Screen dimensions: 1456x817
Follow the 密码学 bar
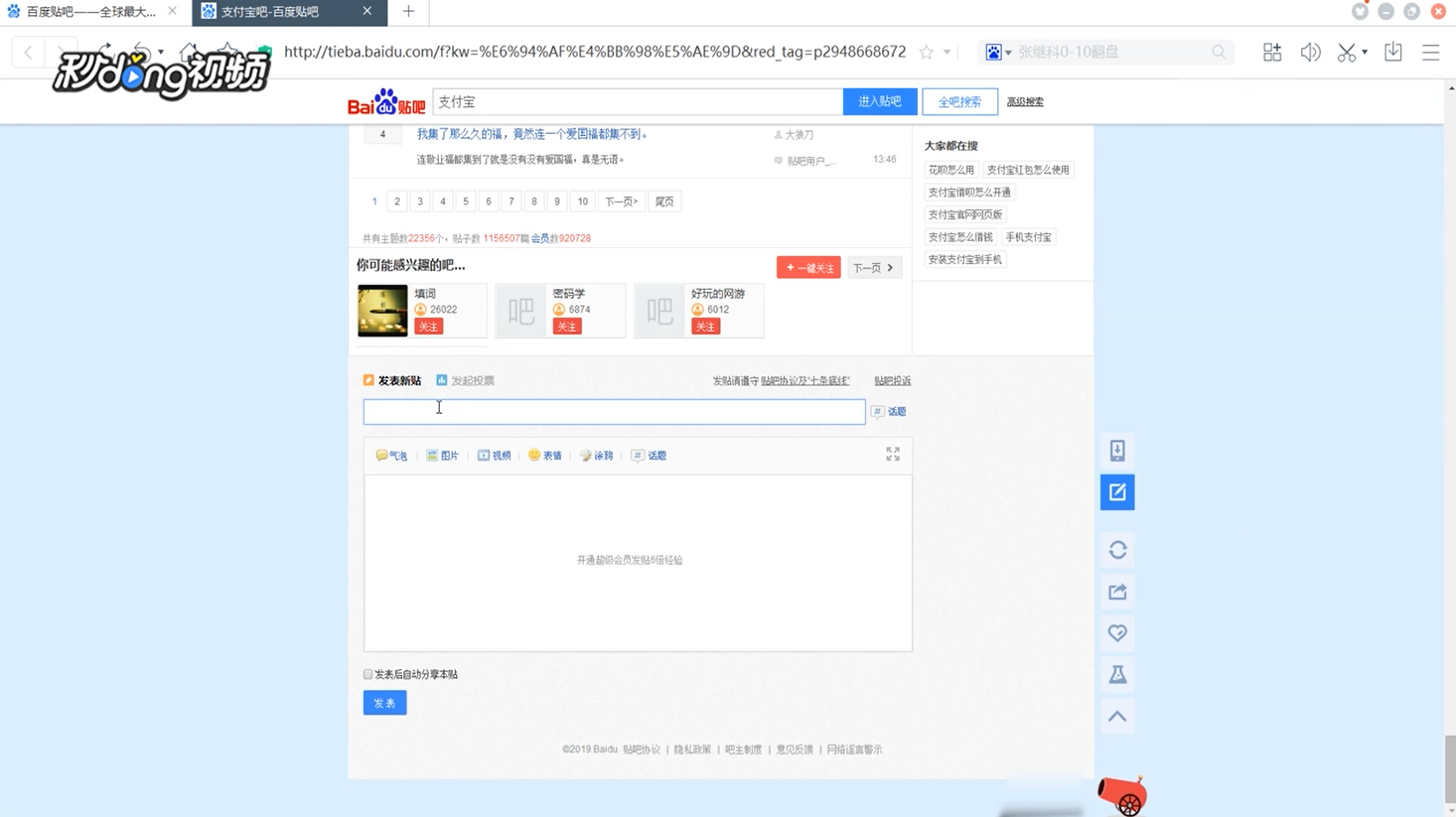[567, 327]
